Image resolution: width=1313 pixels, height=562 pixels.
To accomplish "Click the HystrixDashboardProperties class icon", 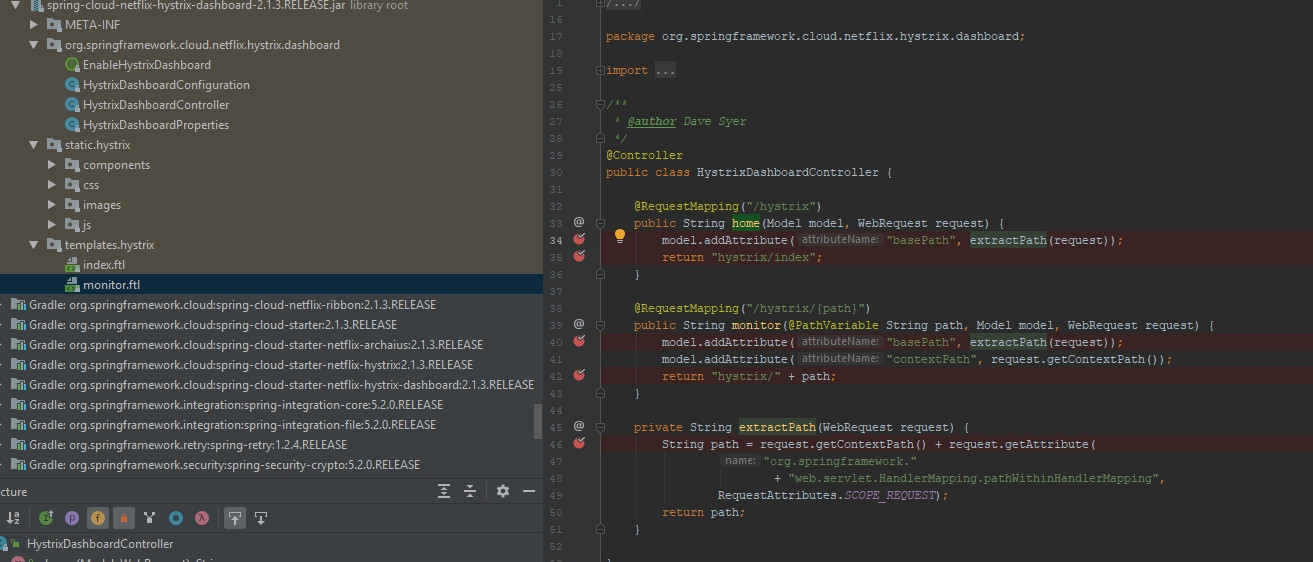I will [72, 125].
